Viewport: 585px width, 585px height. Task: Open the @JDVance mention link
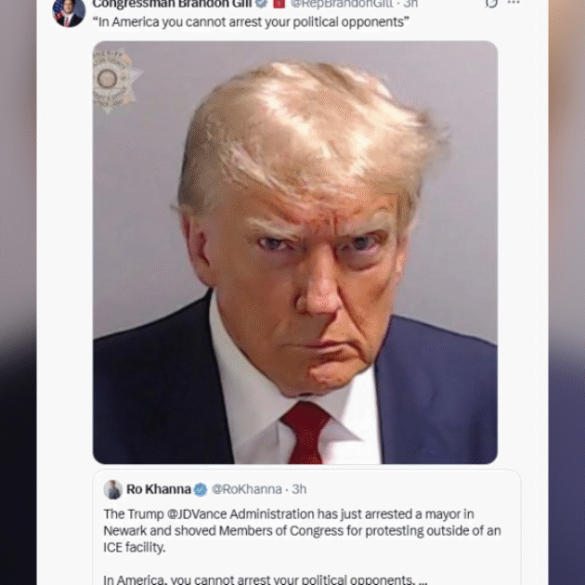(197, 514)
